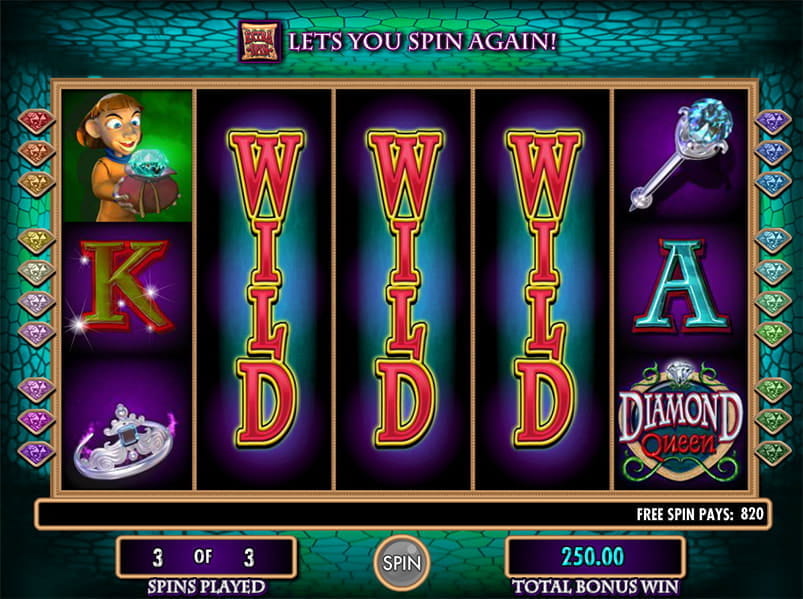The width and height of the screenshot is (803, 599).
Task: Click the girl holding diamond symbol
Action: pyautogui.click(x=127, y=156)
